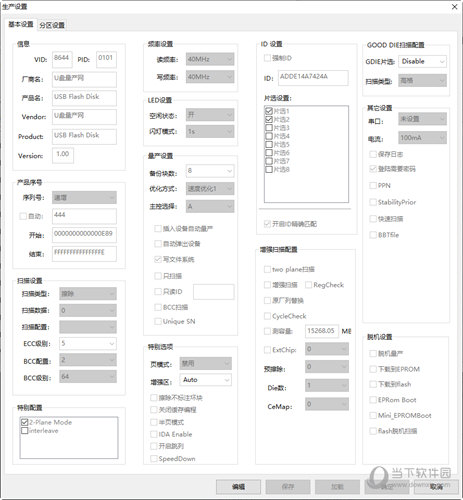This screenshot has width=463, height=500.
Task: Click the PID input field
Action: [x=106, y=59]
